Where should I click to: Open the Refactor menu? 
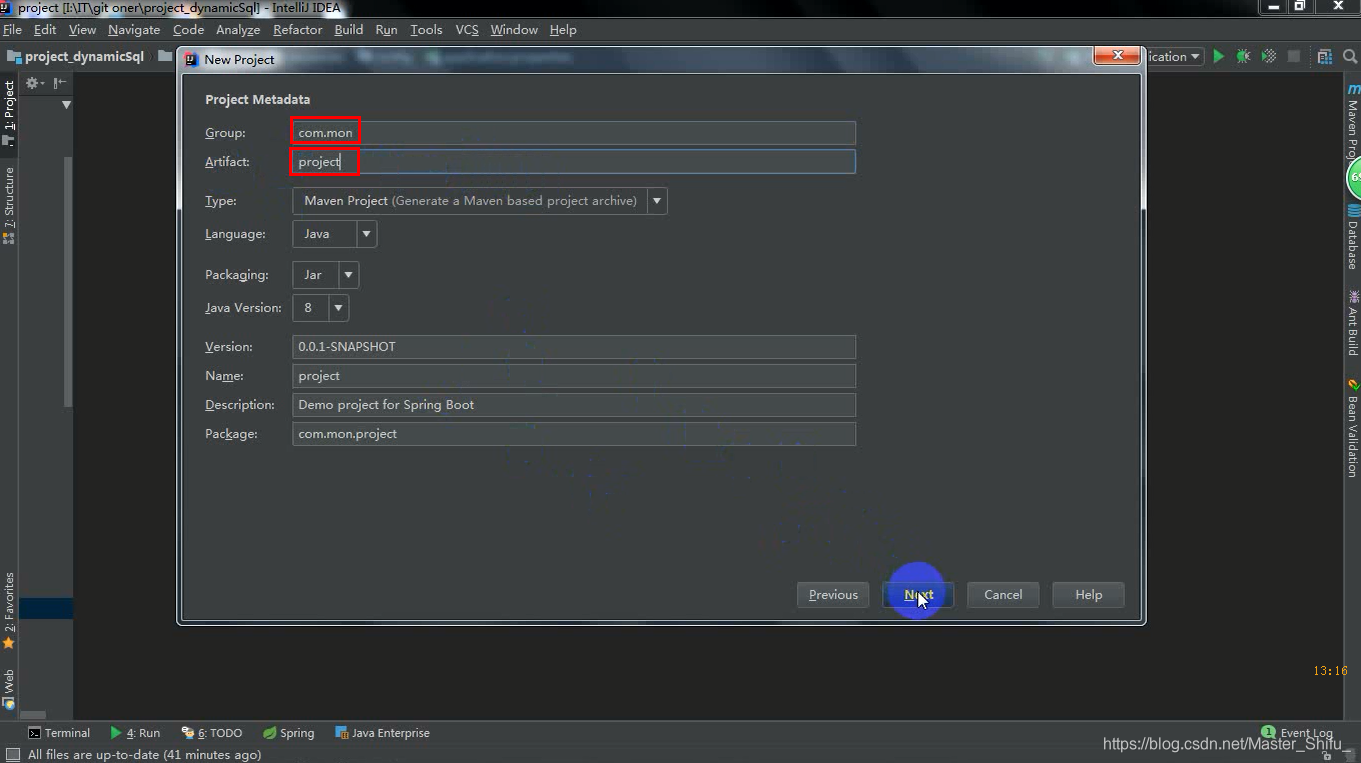[298, 30]
